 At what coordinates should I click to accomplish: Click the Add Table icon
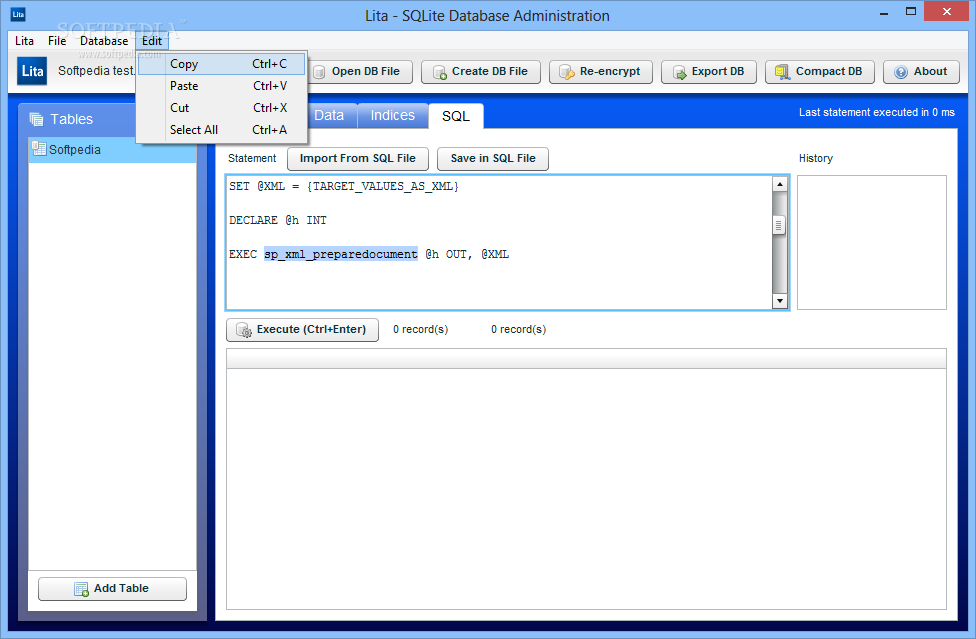click(82, 589)
